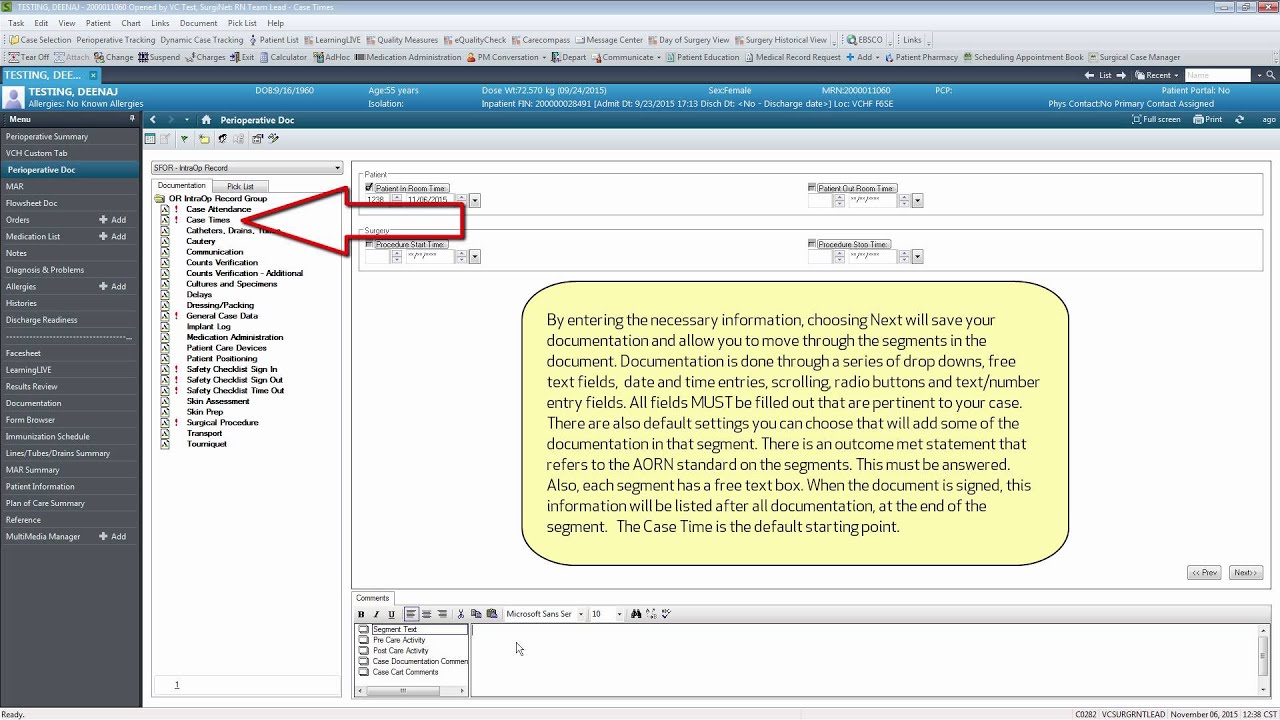1280x720 pixels.
Task: Check the Patient Out Room Time checkbox
Action: point(812,188)
